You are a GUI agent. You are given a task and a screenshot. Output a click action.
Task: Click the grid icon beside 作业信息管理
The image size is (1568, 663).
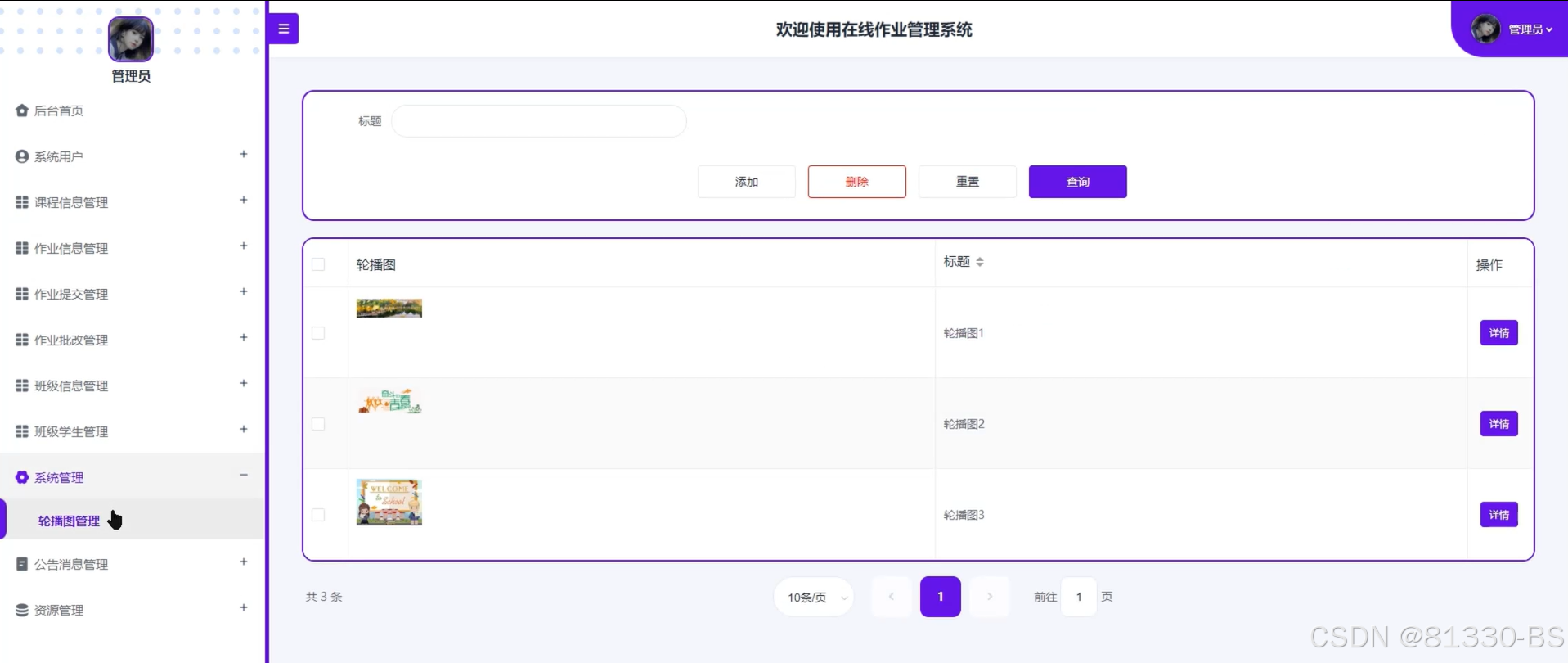pos(22,248)
